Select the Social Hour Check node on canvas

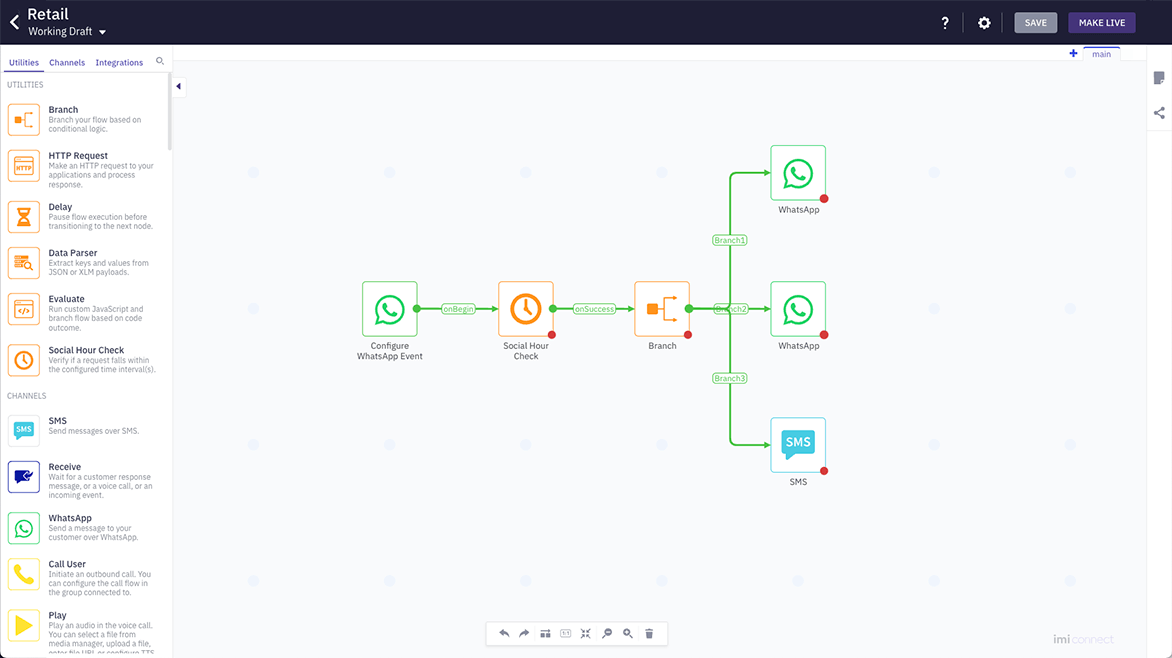(x=525, y=309)
